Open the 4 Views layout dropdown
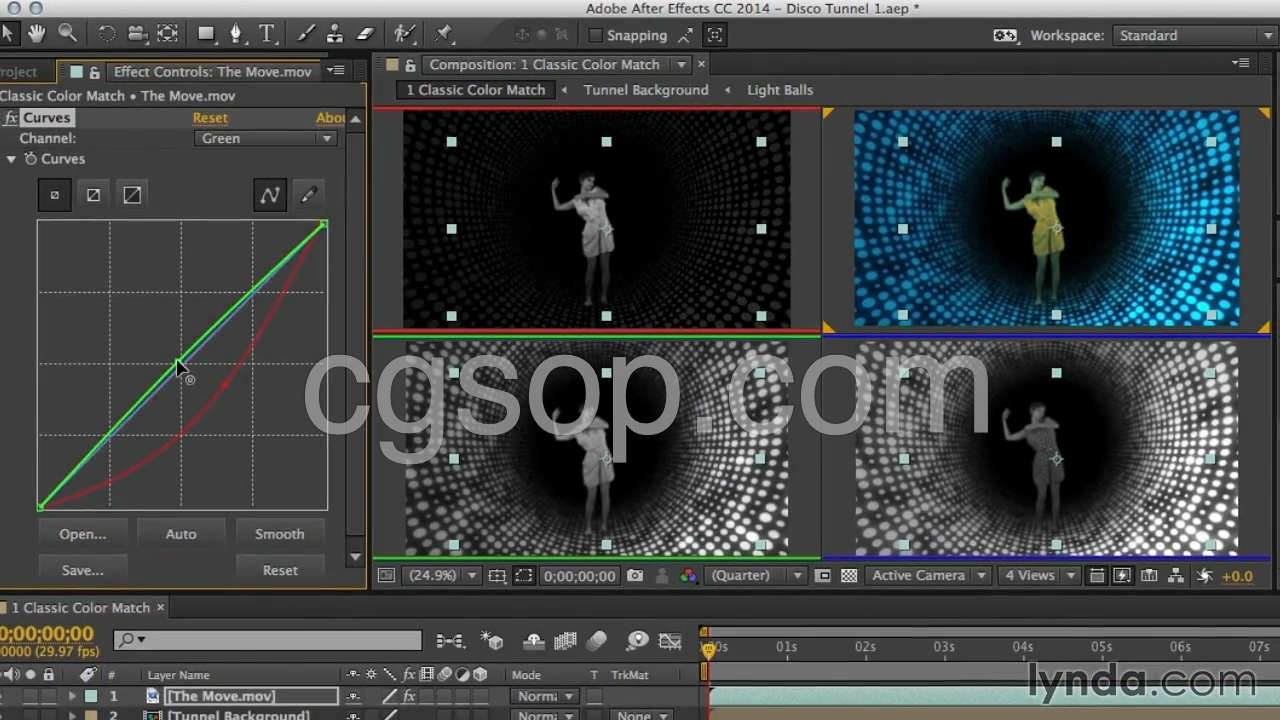The height and width of the screenshot is (720, 1280). coord(1041,576)
